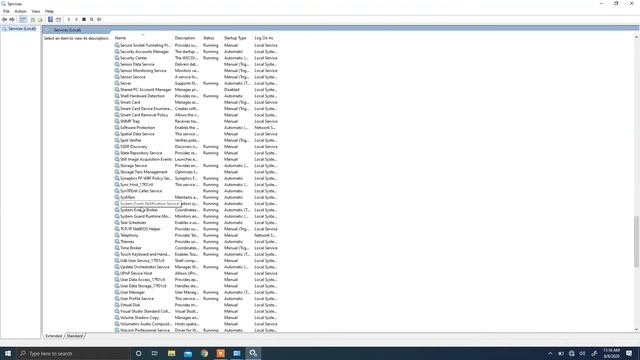
Task: Click the gear icon beside Security Center
Action: [x=117, y=58]
